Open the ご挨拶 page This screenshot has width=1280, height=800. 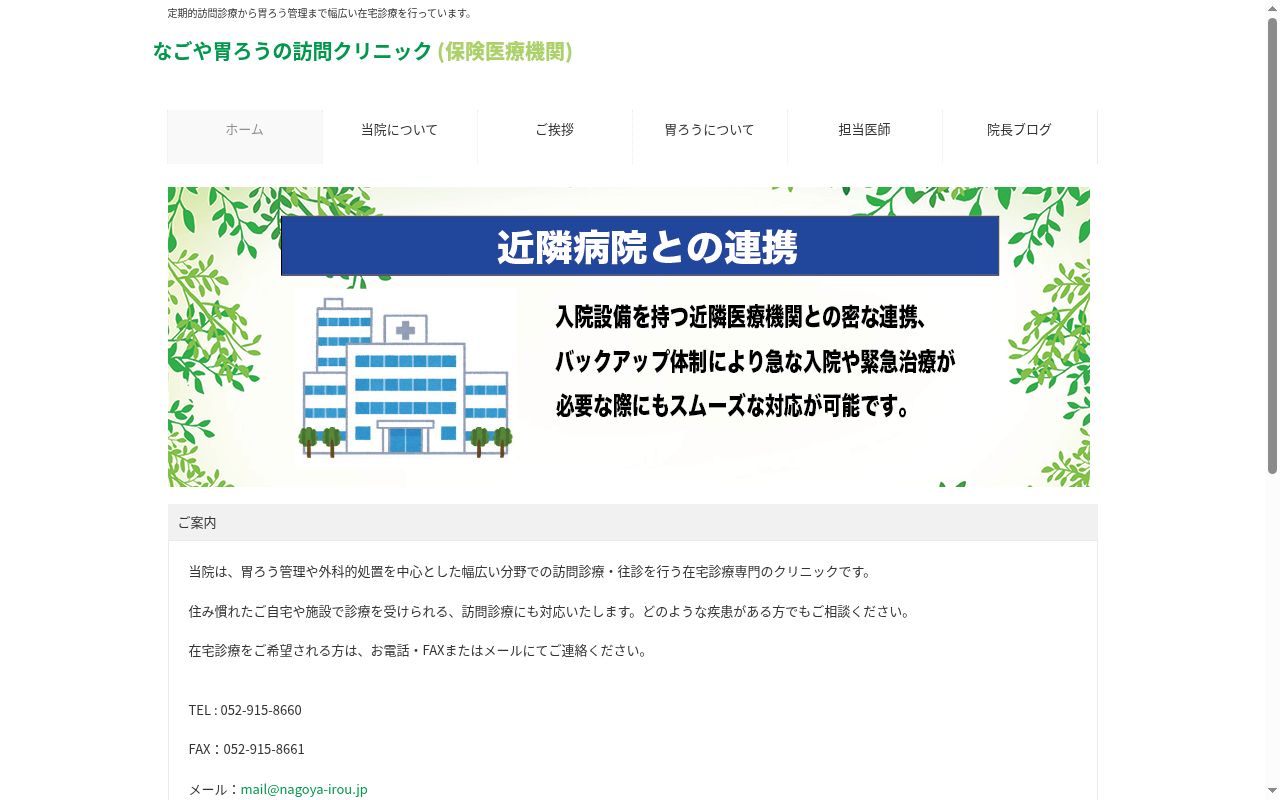(555, 137)
